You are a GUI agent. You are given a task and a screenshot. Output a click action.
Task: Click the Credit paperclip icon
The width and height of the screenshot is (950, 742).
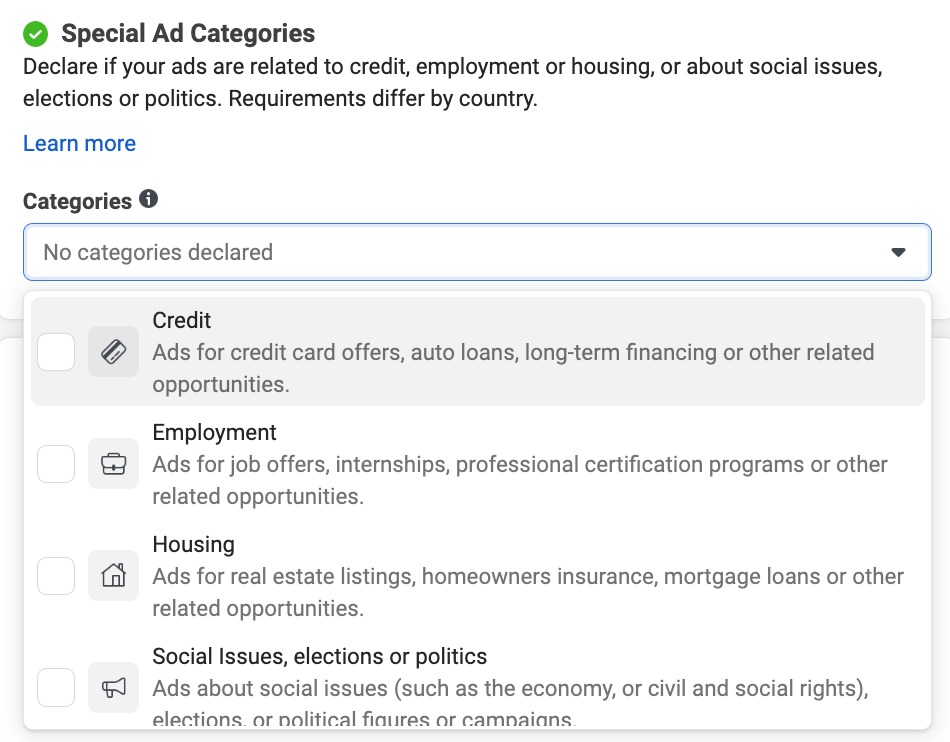(113, 352)
